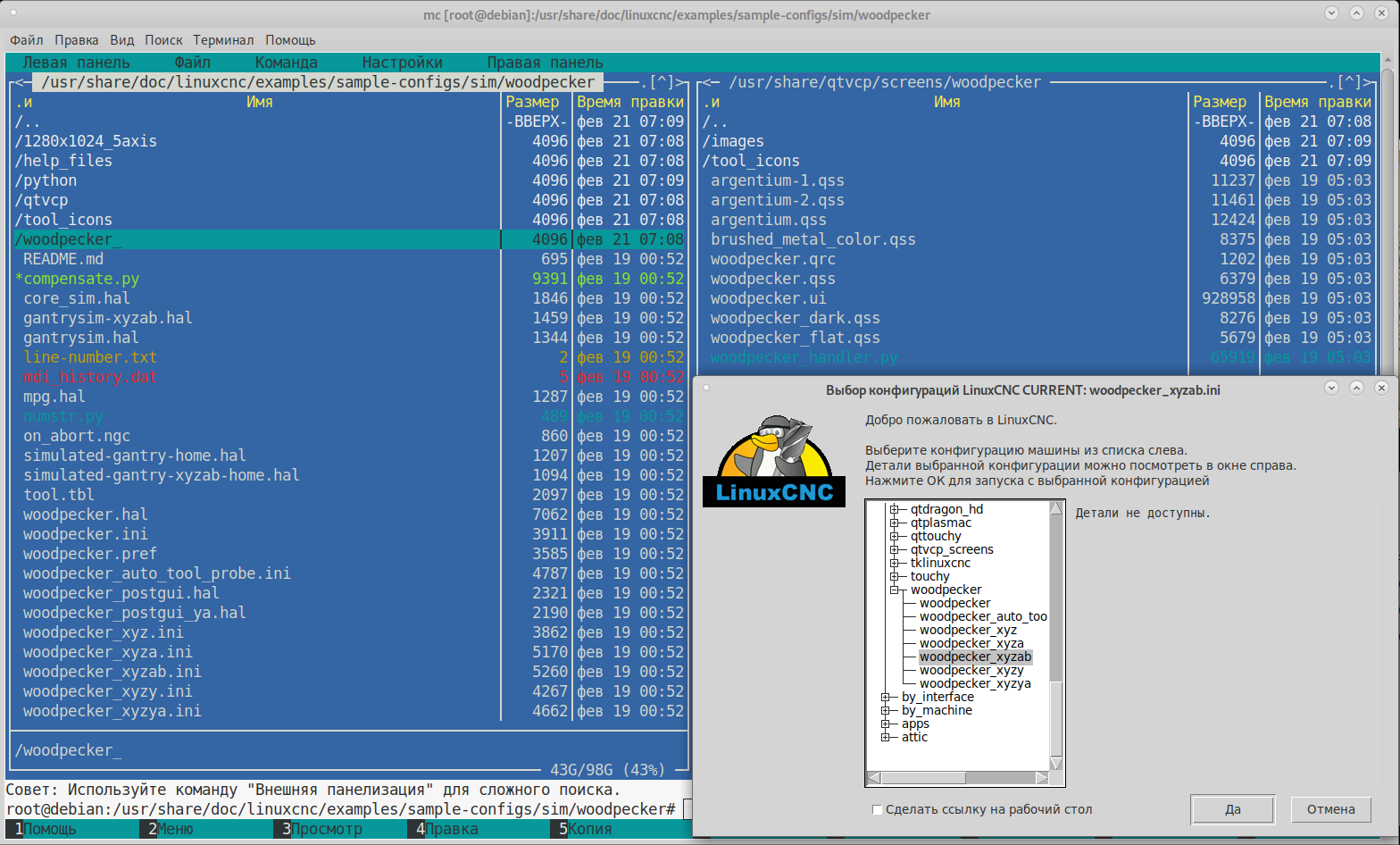Expand the by_interface tree node

click(885, 697)
